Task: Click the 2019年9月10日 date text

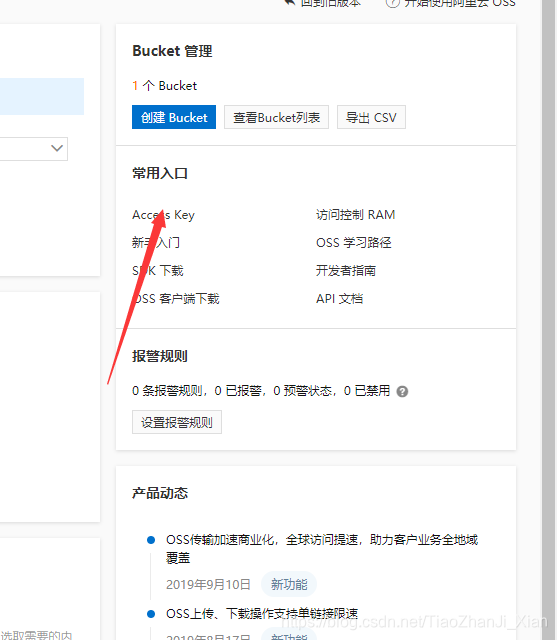Action: (x=208, y=584)
